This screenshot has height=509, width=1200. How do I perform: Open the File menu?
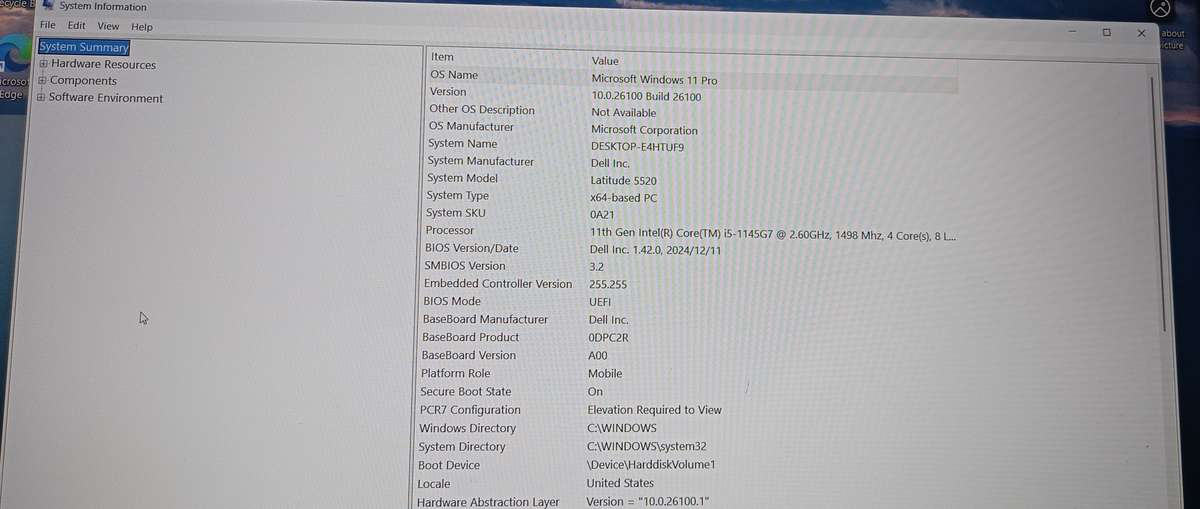point(47,26)
